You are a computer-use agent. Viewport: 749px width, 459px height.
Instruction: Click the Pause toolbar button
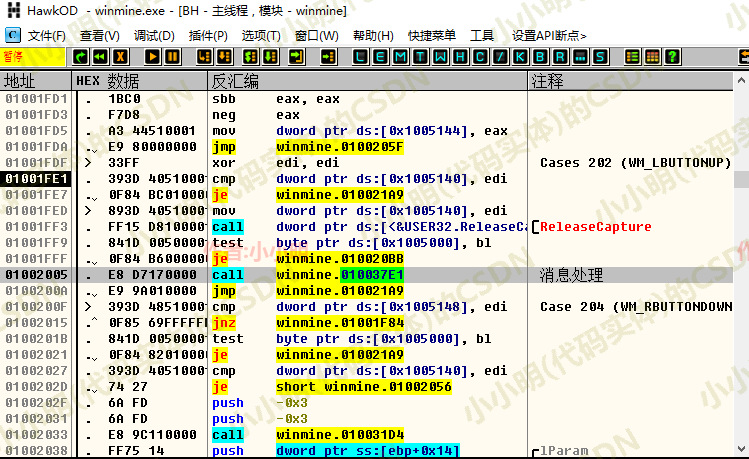172,57
